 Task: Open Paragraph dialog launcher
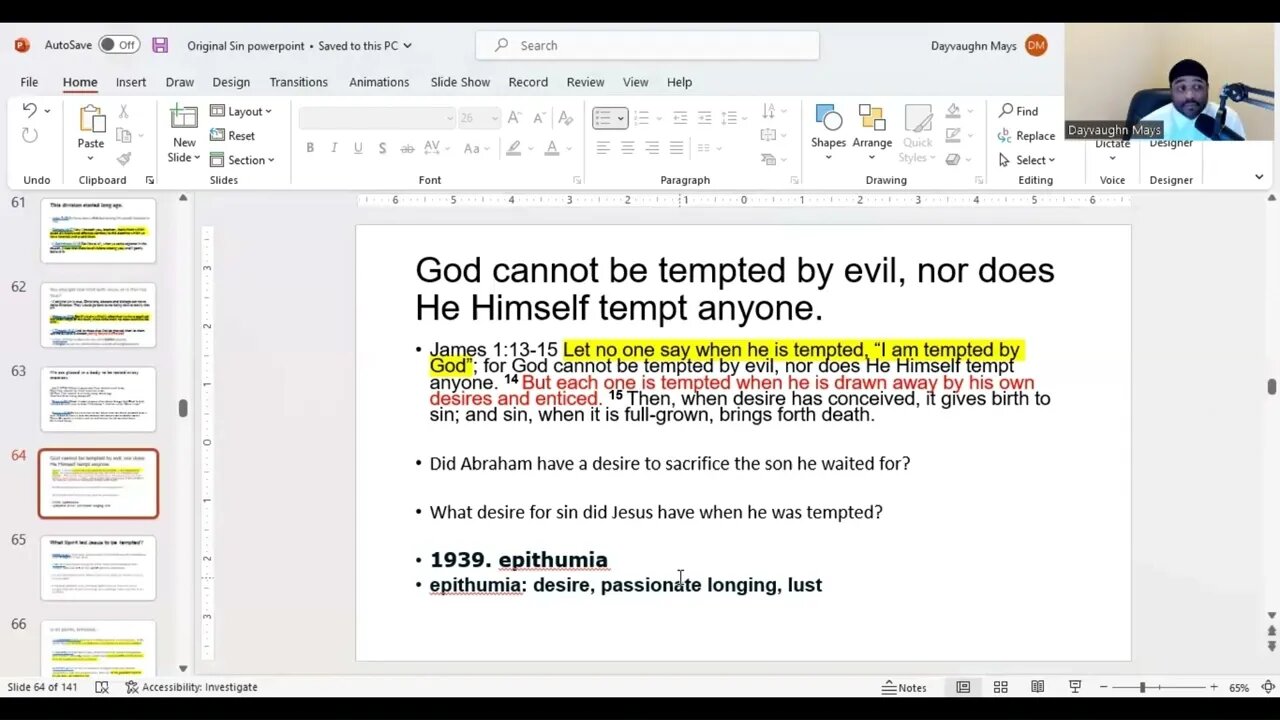pyautogui.click(x=796, y=180)
